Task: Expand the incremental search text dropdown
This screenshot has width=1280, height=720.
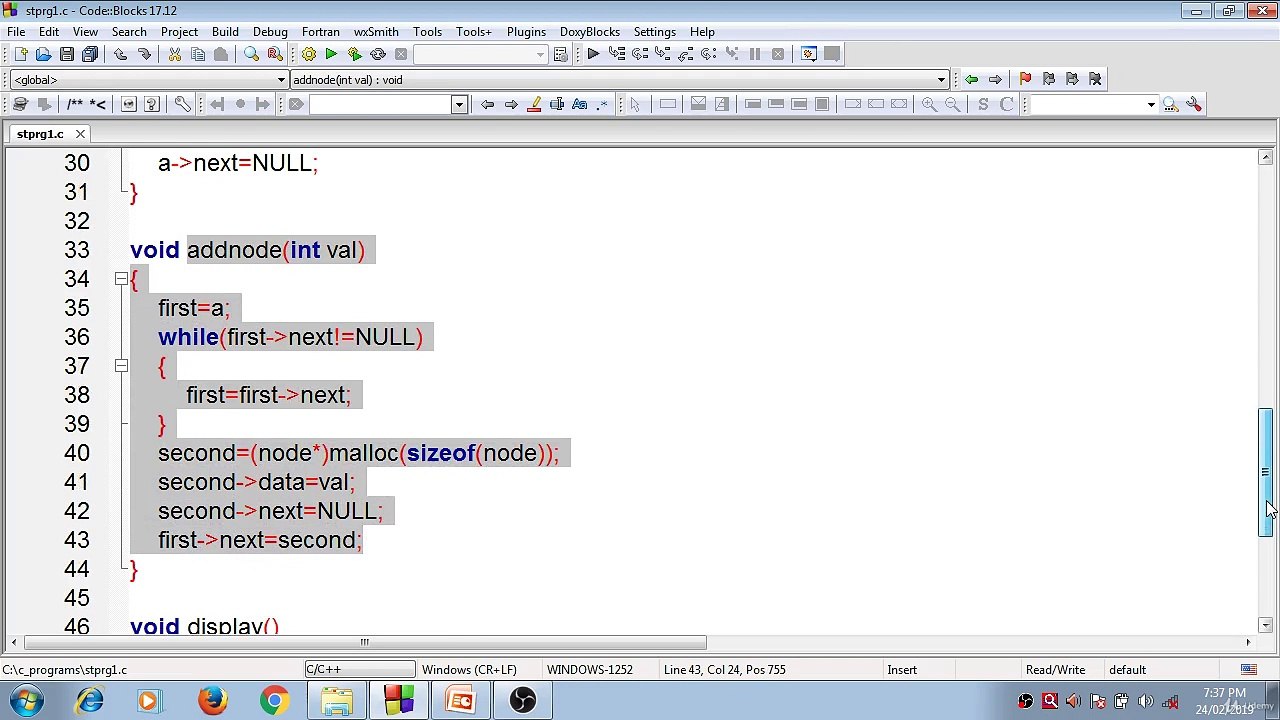Action: [x=459, y=105]
